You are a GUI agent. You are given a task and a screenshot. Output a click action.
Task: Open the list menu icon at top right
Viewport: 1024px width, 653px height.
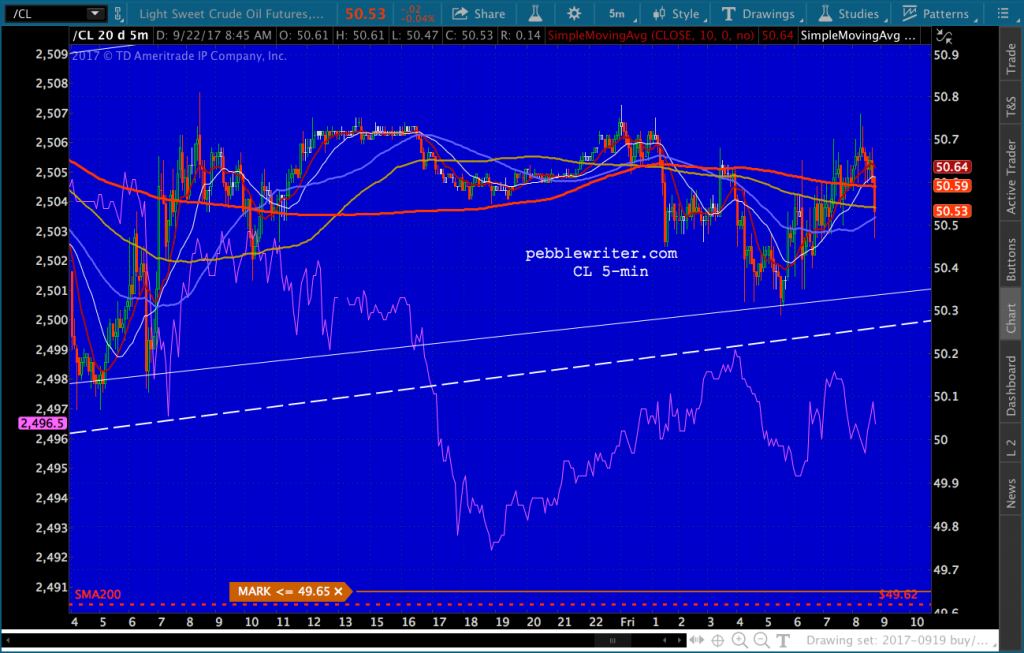(1002, 13)
